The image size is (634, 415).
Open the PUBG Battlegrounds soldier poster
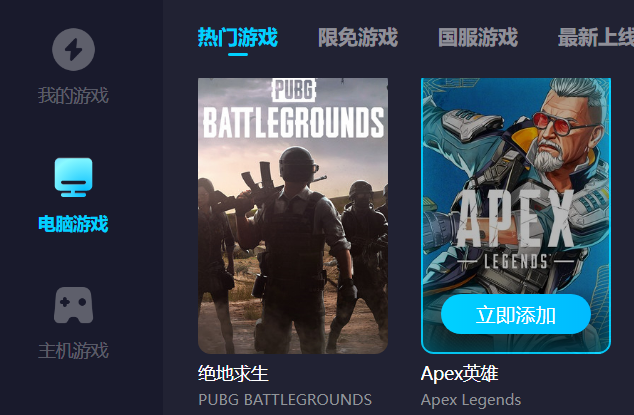coord(293,216)
